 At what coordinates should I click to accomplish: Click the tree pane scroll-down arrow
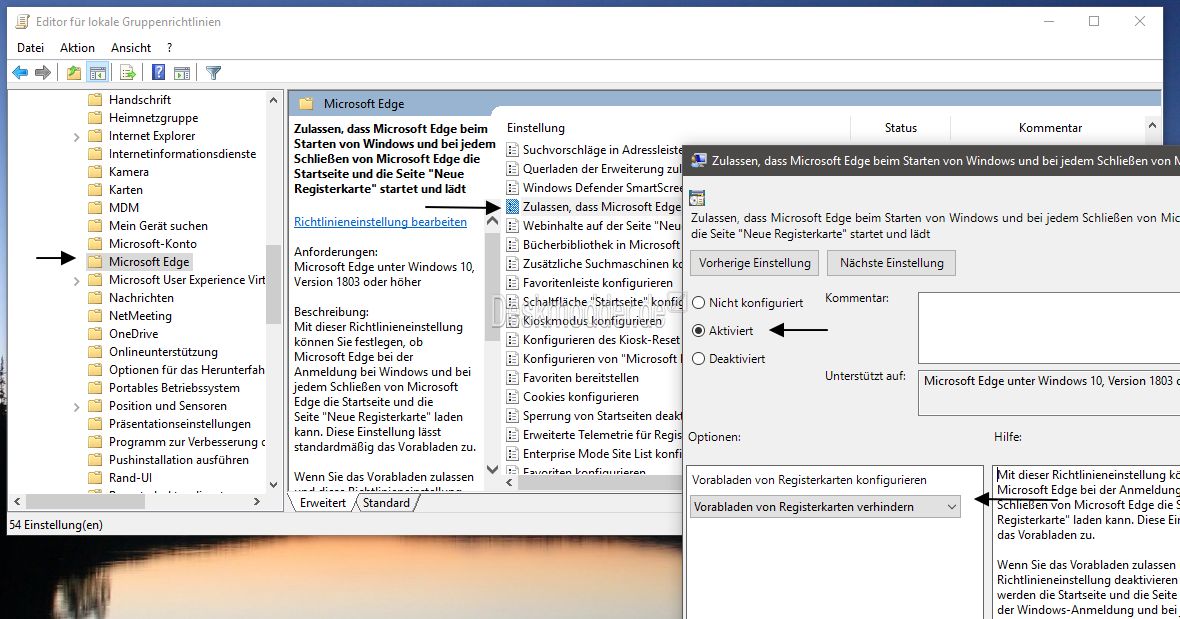tap(273, 485)
